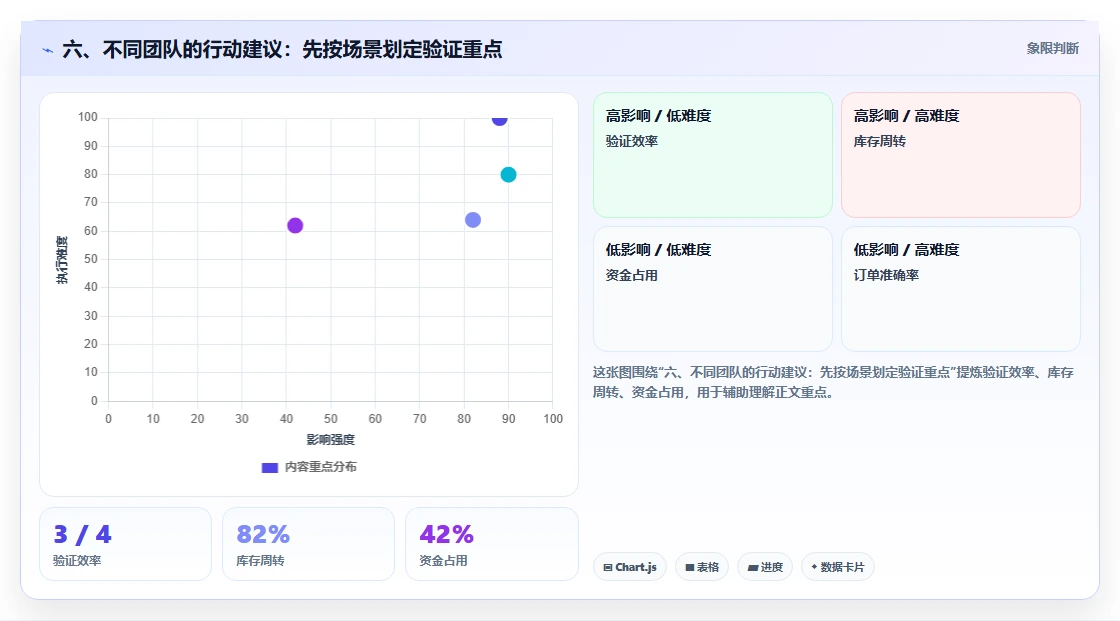The height and width of the screenshot is (621, 1120).
Task: Click the 数据卡片 tag
Action: click(x=838, y=567)
